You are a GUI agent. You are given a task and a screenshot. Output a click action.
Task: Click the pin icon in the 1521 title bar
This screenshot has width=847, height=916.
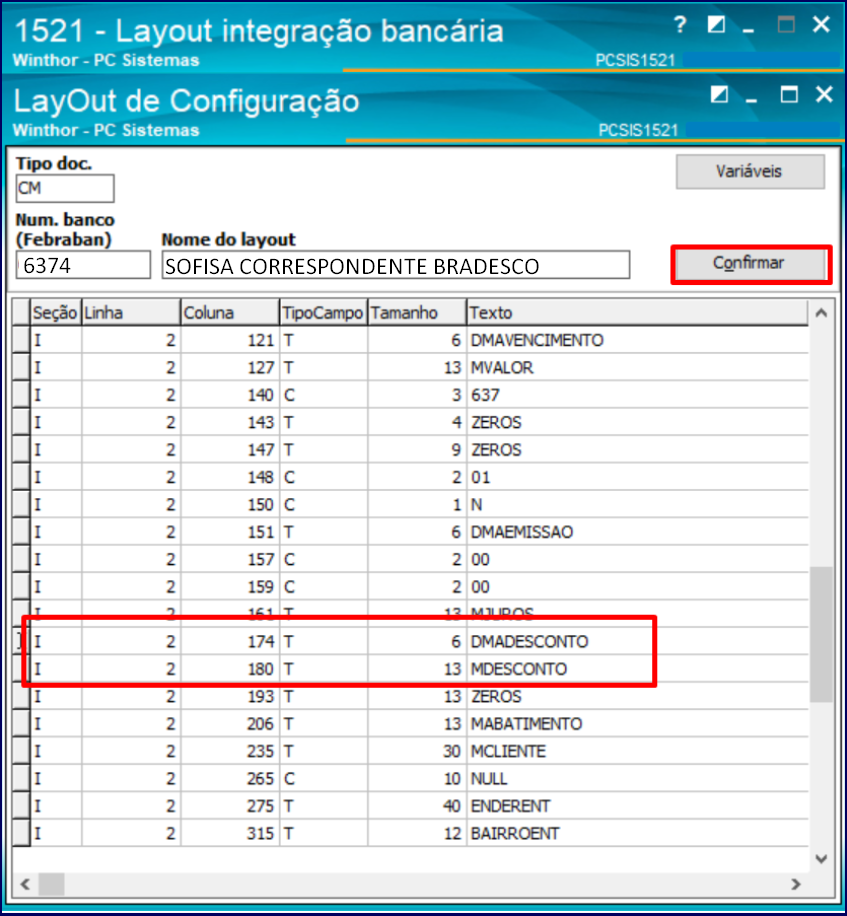pos(716,25)
